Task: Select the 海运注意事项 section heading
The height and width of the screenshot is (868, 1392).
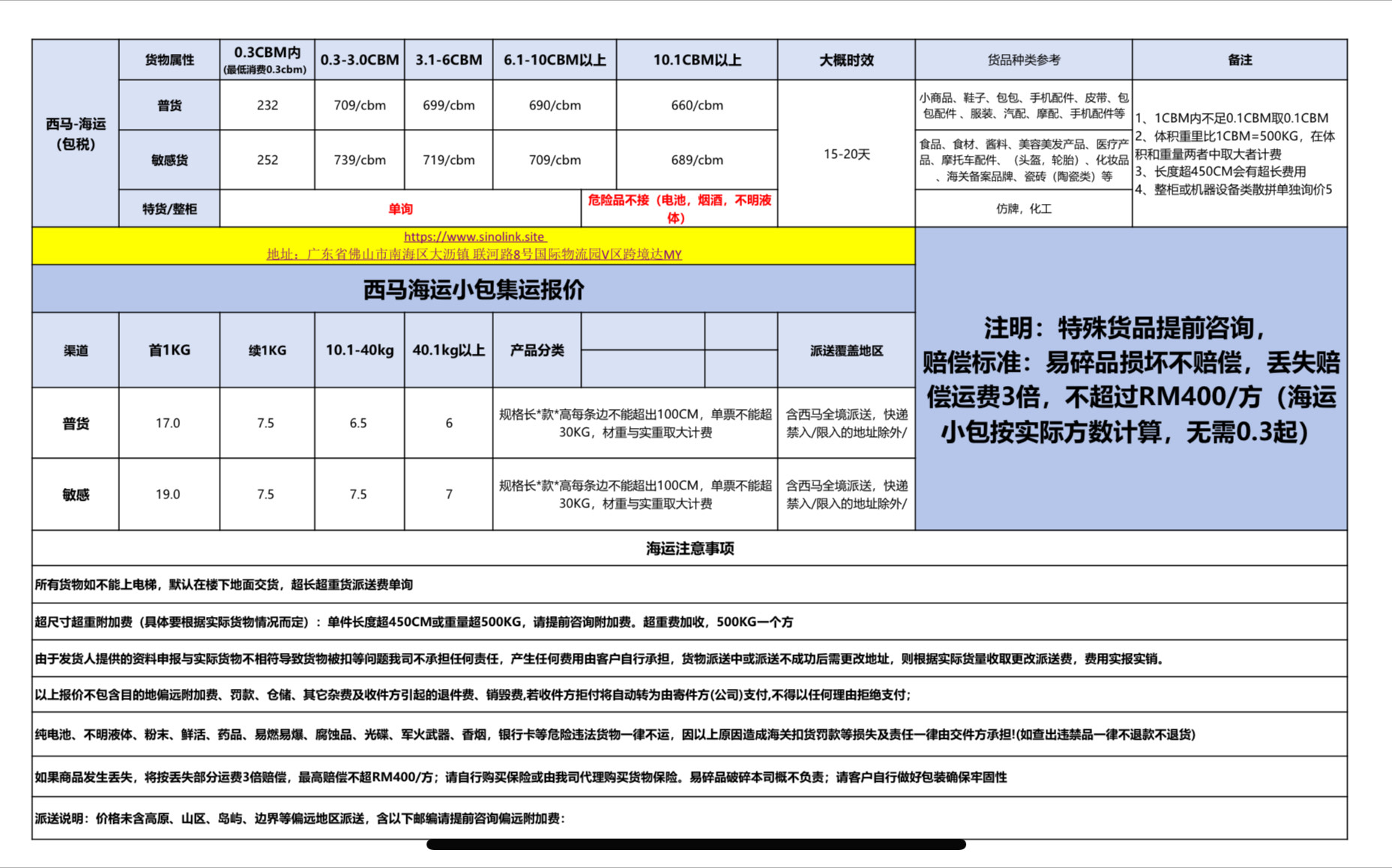Action: tap(690, 549)
